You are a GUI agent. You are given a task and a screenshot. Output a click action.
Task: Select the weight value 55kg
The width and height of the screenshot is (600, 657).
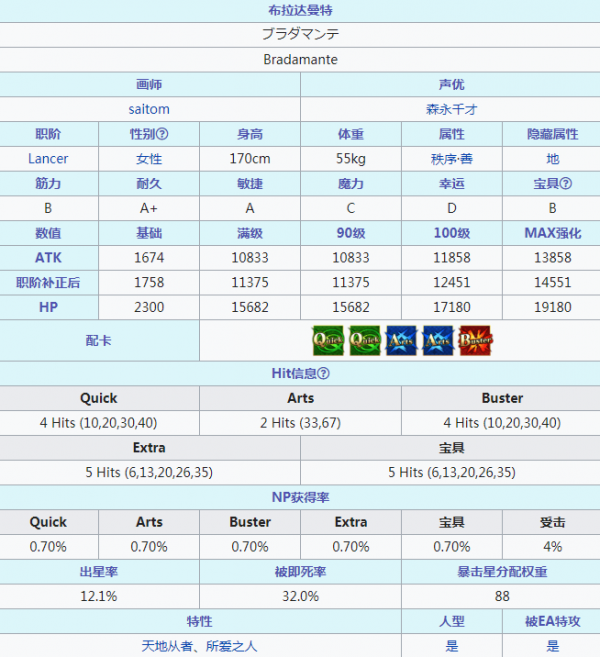click(x=351, y=159)
